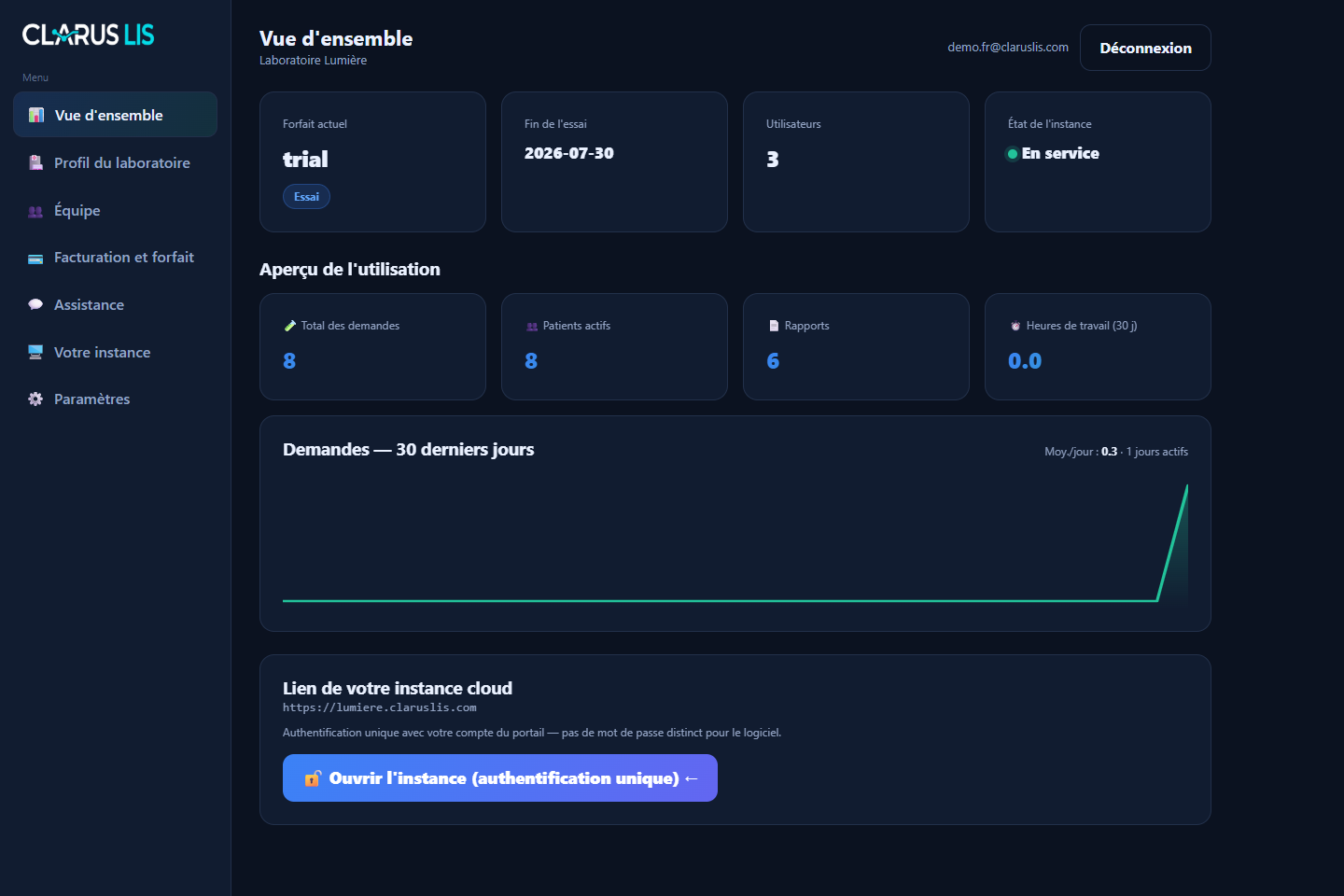Click the Vue d'ensemble chart icon
The height and width of the screenshot is (896, 1344).
(36, 115)
